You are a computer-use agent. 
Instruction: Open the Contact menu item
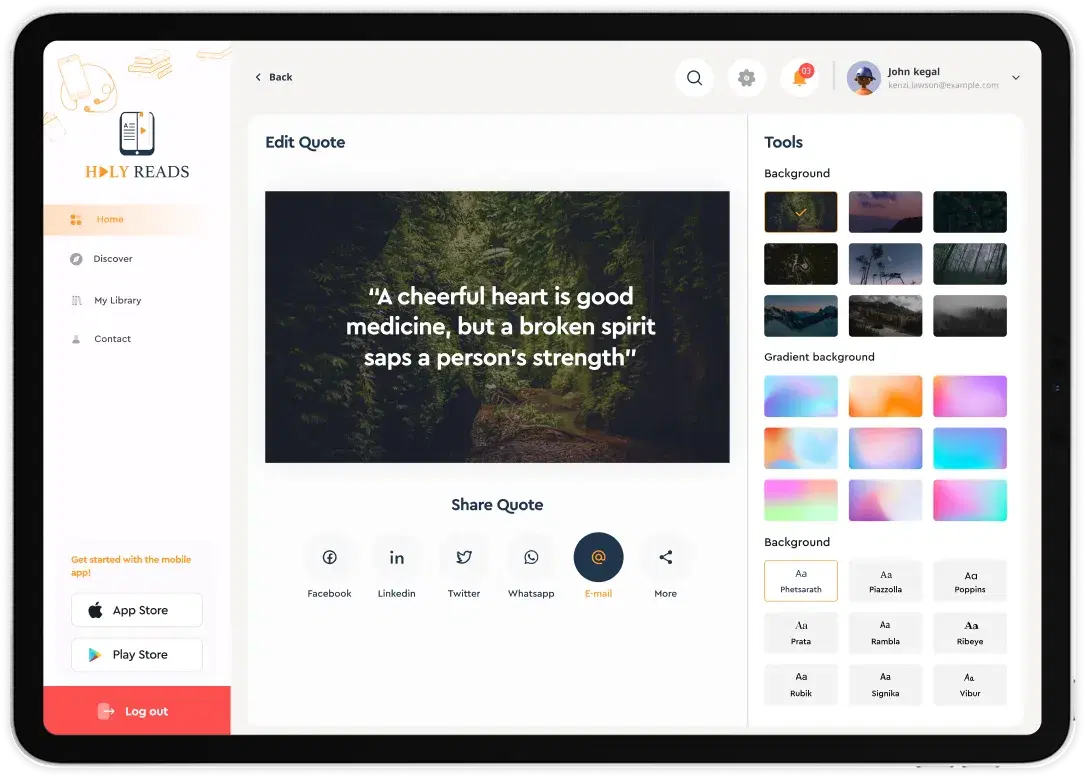click(x=101, y=339)
